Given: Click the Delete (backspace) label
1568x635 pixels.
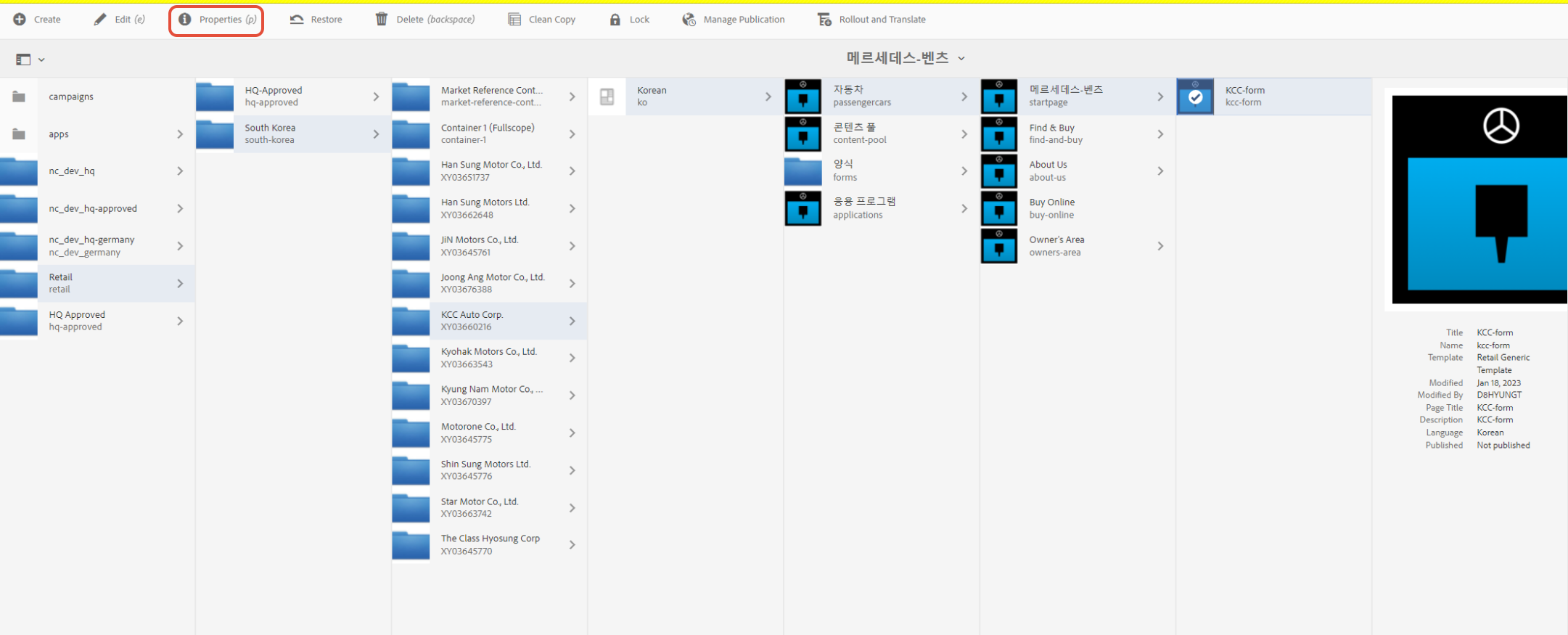Looking at the screenshot, I should pyautogui.click(x=435, y=20).
